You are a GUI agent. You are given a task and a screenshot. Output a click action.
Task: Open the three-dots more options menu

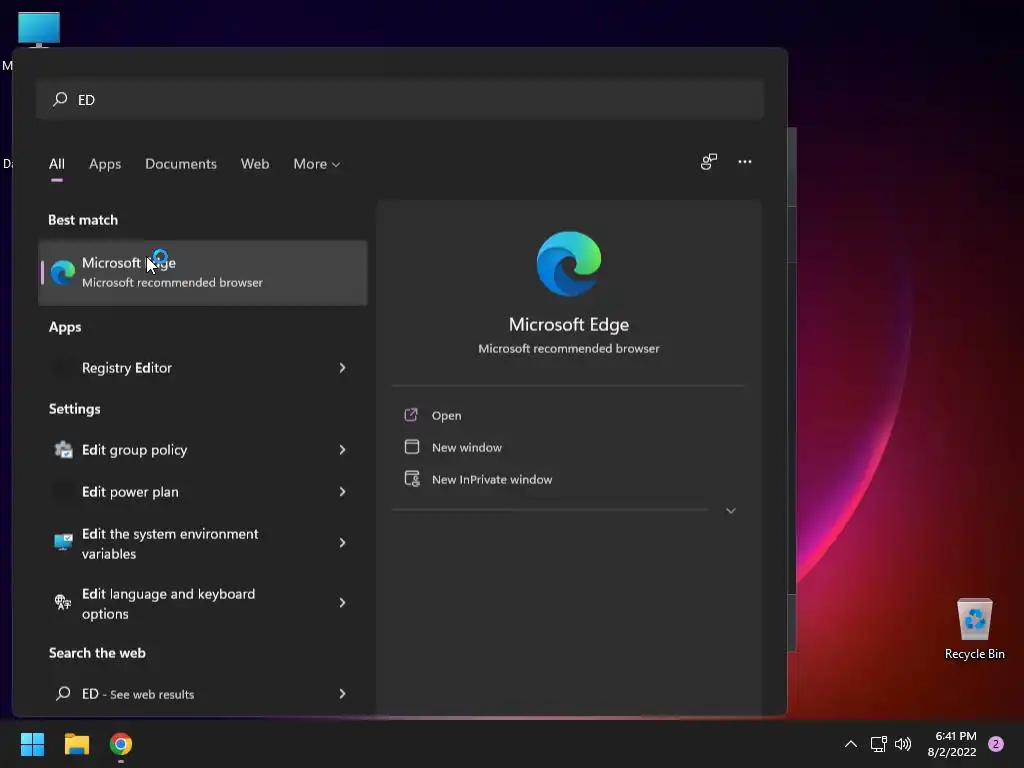744,162
